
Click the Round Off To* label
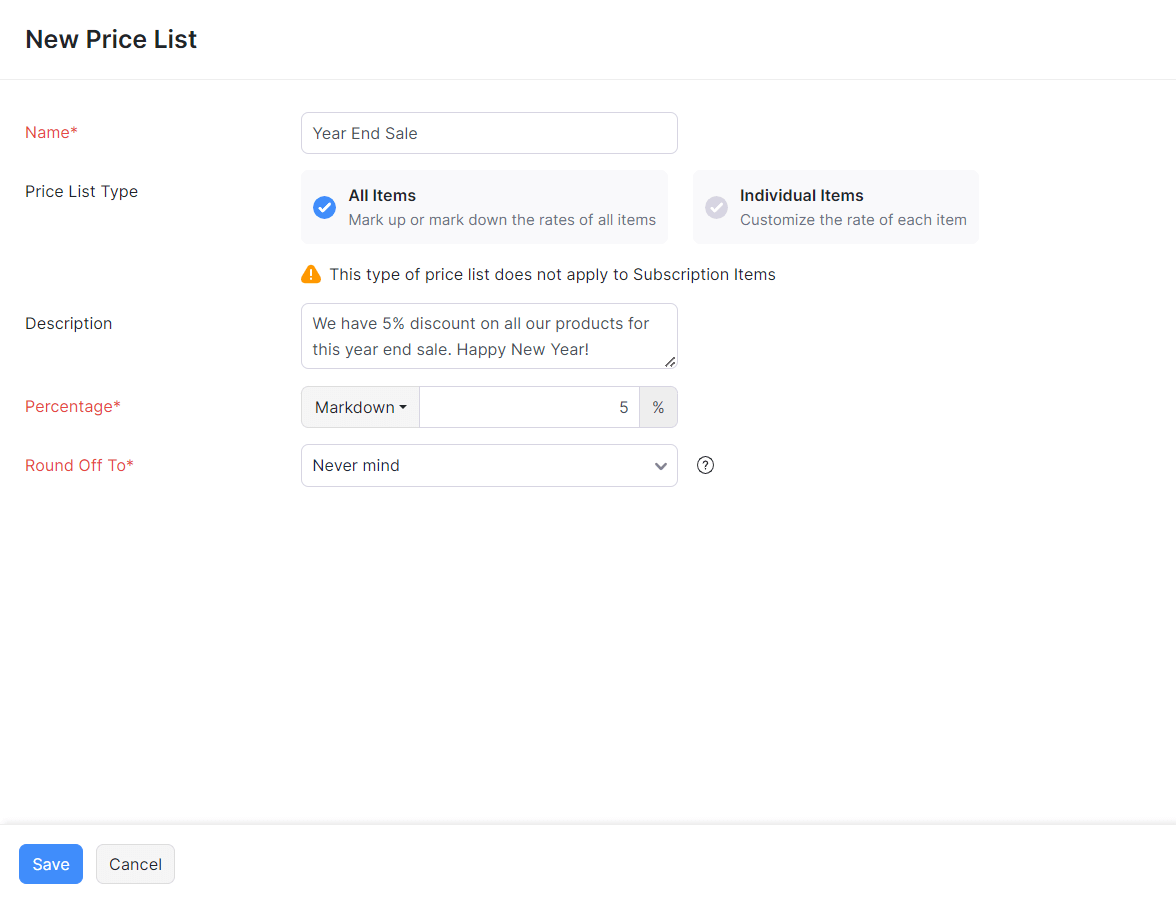click(x=79, y=465)
